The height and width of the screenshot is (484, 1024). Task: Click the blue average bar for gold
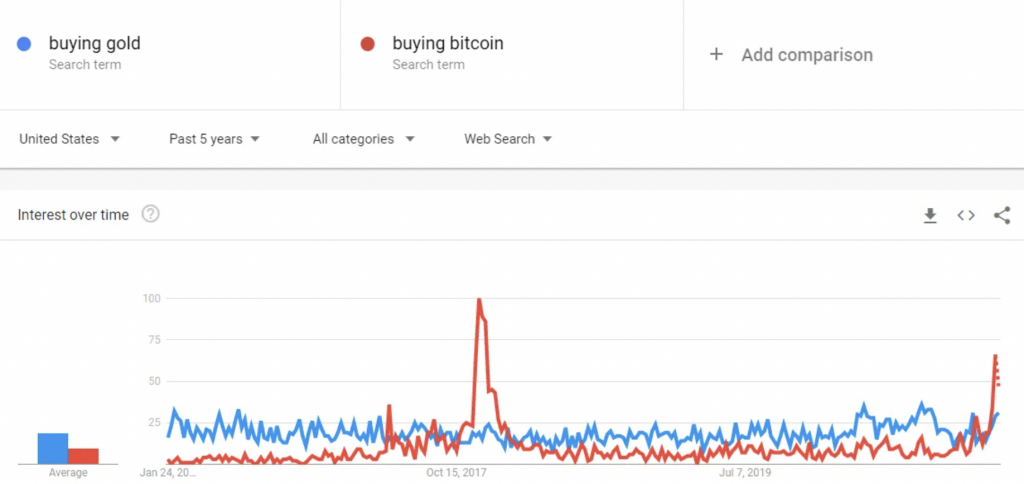pyautogui.click(x=53, y=449)
